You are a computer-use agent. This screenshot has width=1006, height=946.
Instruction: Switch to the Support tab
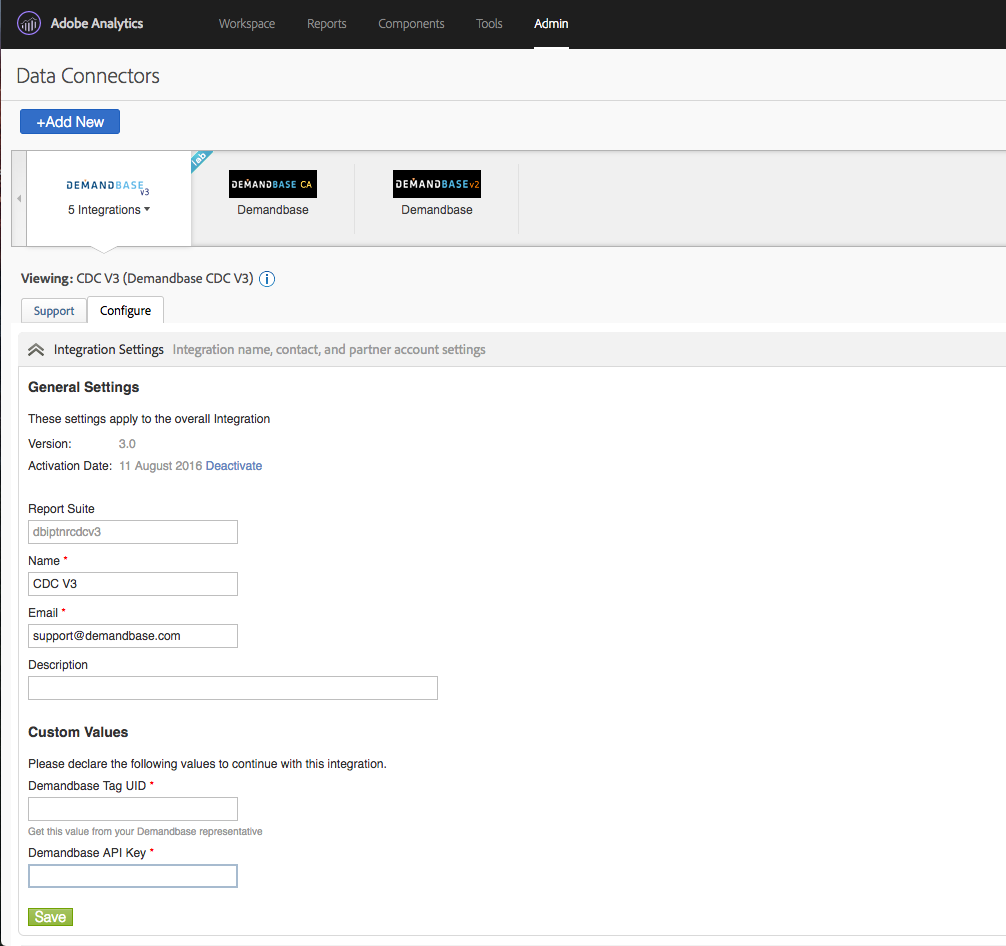54,311
